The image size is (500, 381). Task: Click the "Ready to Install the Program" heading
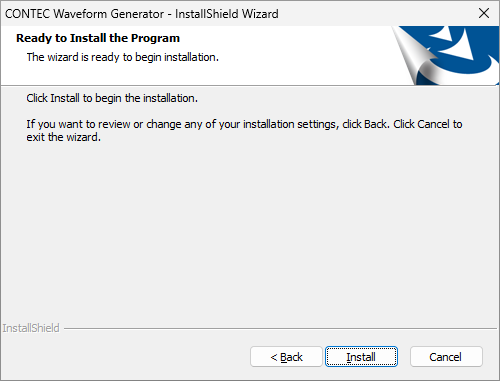[x=98, y=38]
